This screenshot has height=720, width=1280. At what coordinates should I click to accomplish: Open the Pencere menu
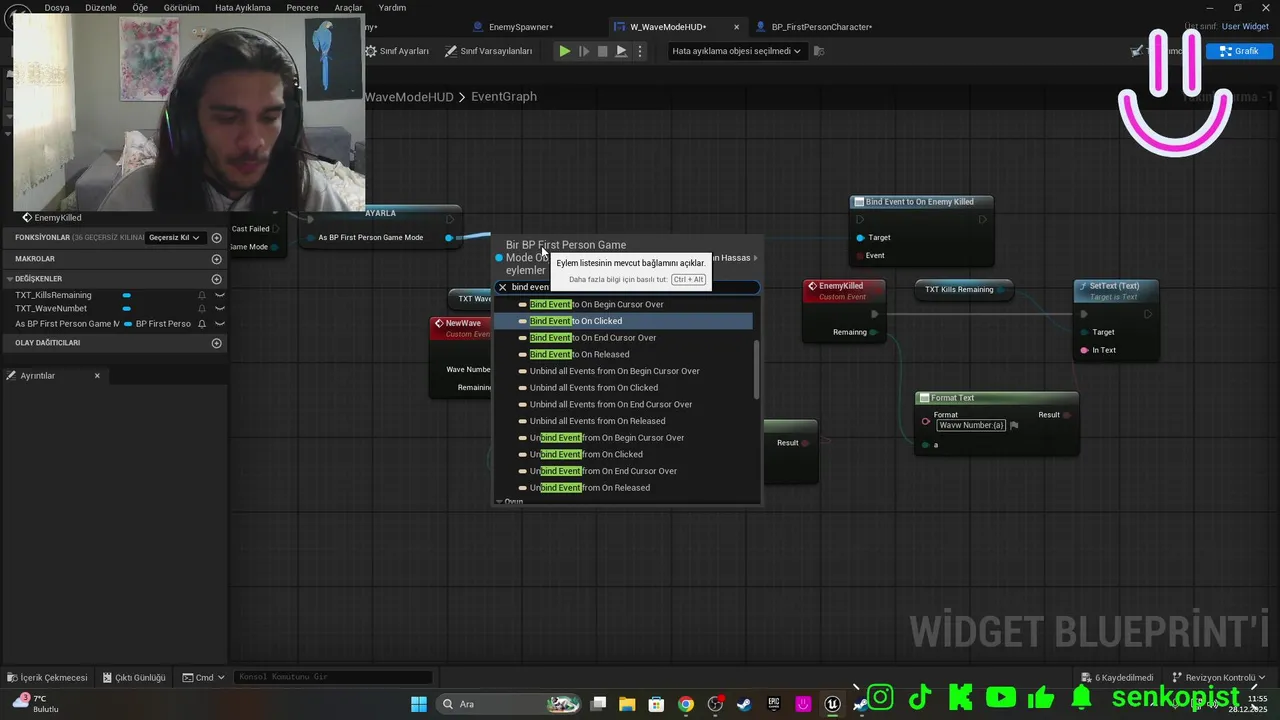pyautogui.click(x=303, y=7)
